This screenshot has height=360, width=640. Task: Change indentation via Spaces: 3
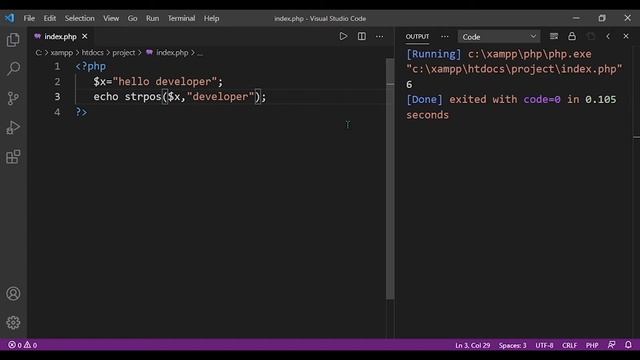pyautogui.click(x=512, y=345)
